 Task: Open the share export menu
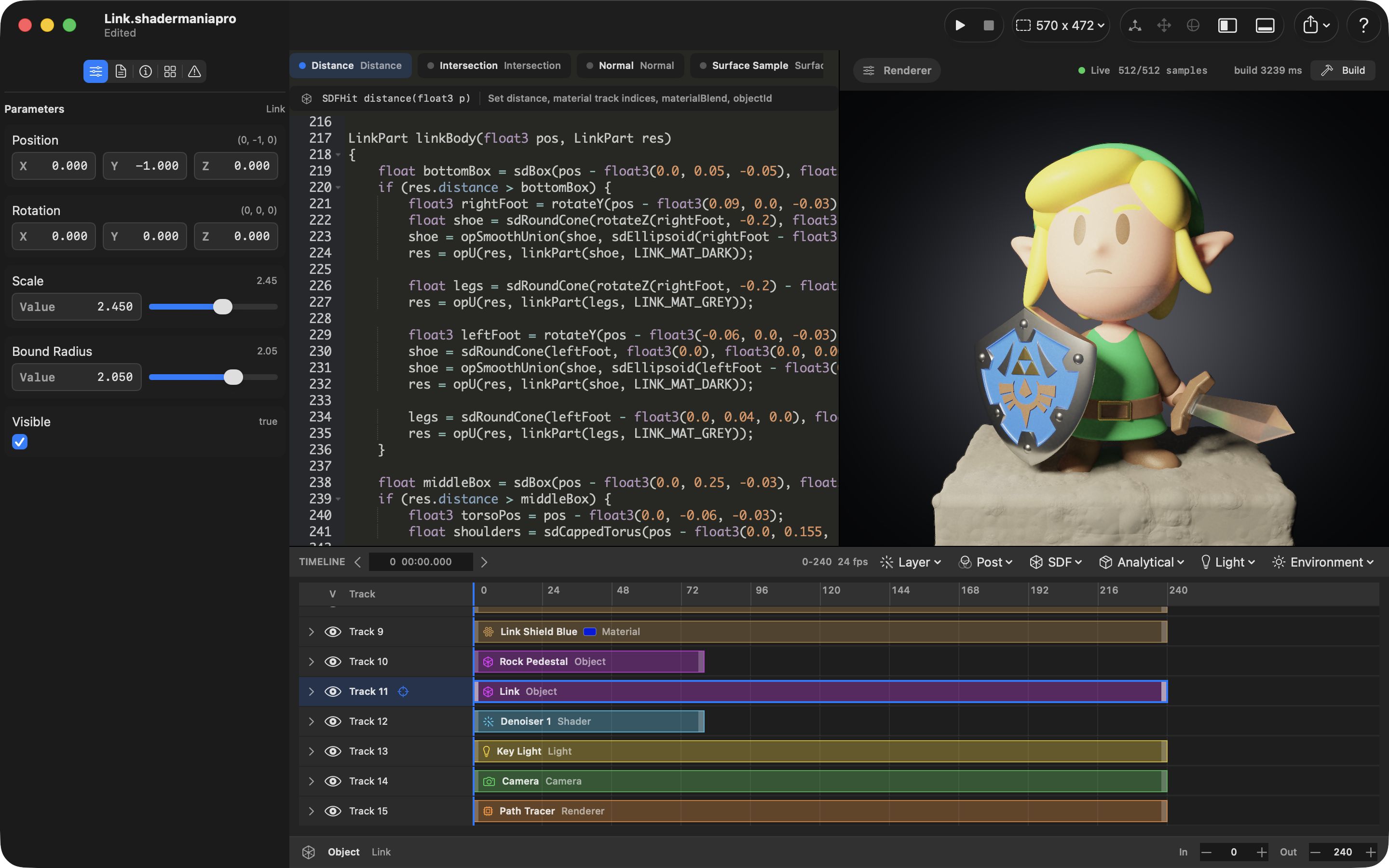1316,25
